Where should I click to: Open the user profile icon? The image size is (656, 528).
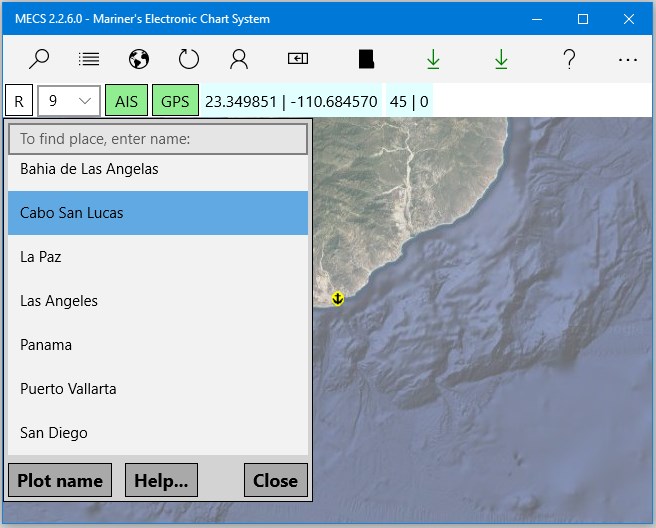pyautogui.click(x=239, y=59)
